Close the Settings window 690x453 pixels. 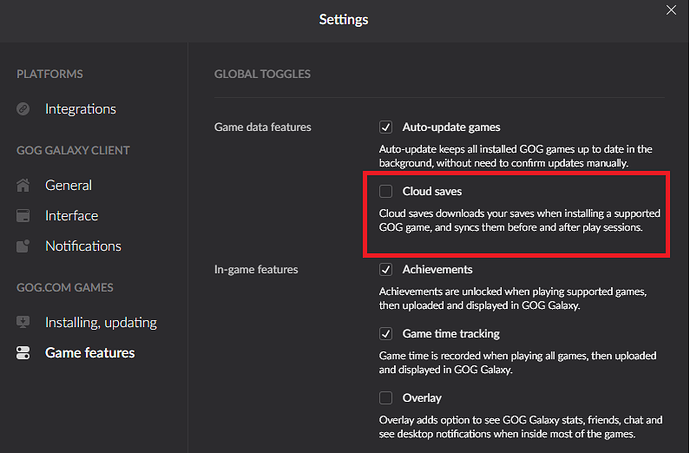coord(670,10)
